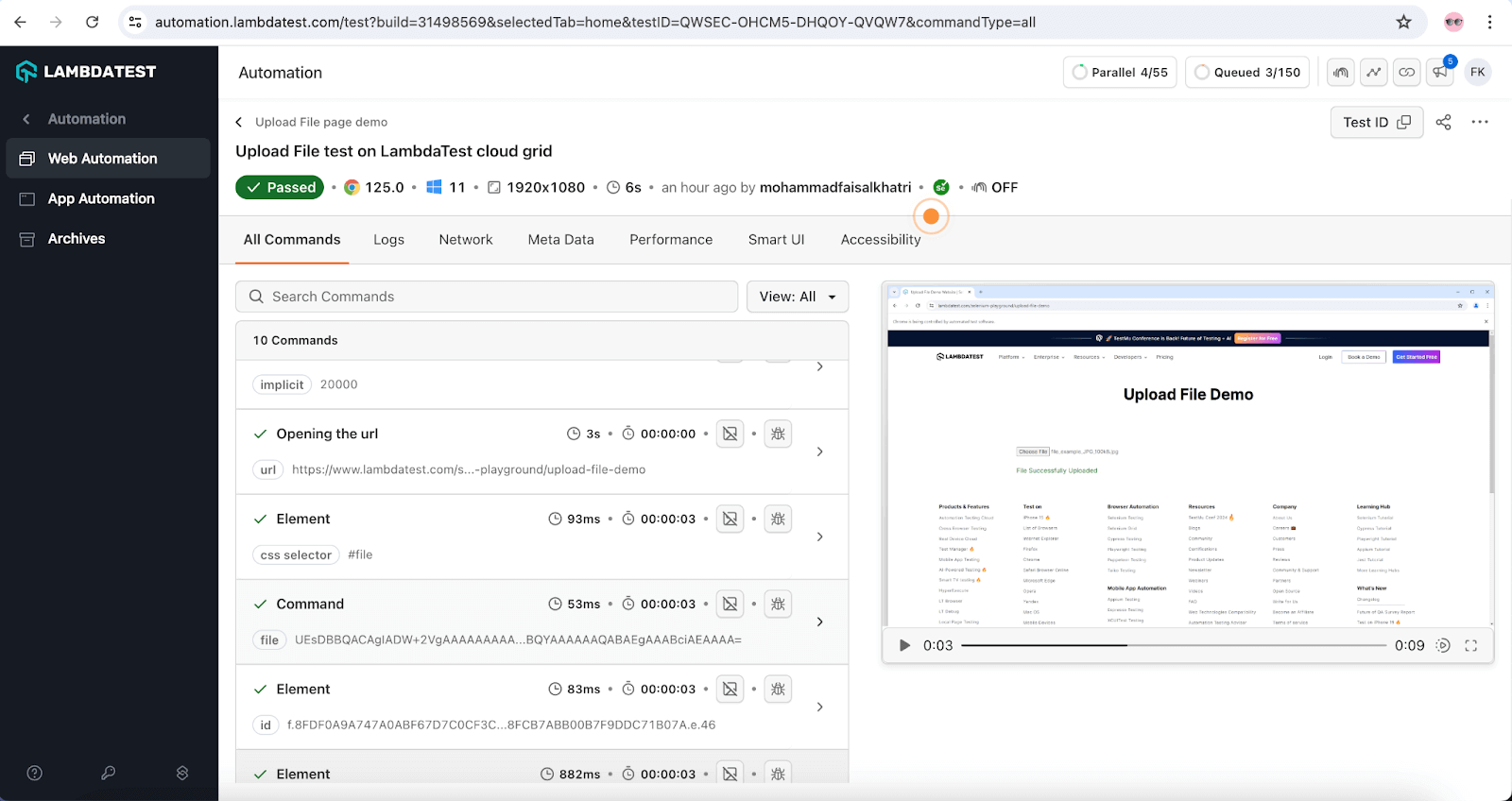This screenshot has width=1512, height=801.
Task: Enter fullscreen video mode
Action: [1471, 645]
